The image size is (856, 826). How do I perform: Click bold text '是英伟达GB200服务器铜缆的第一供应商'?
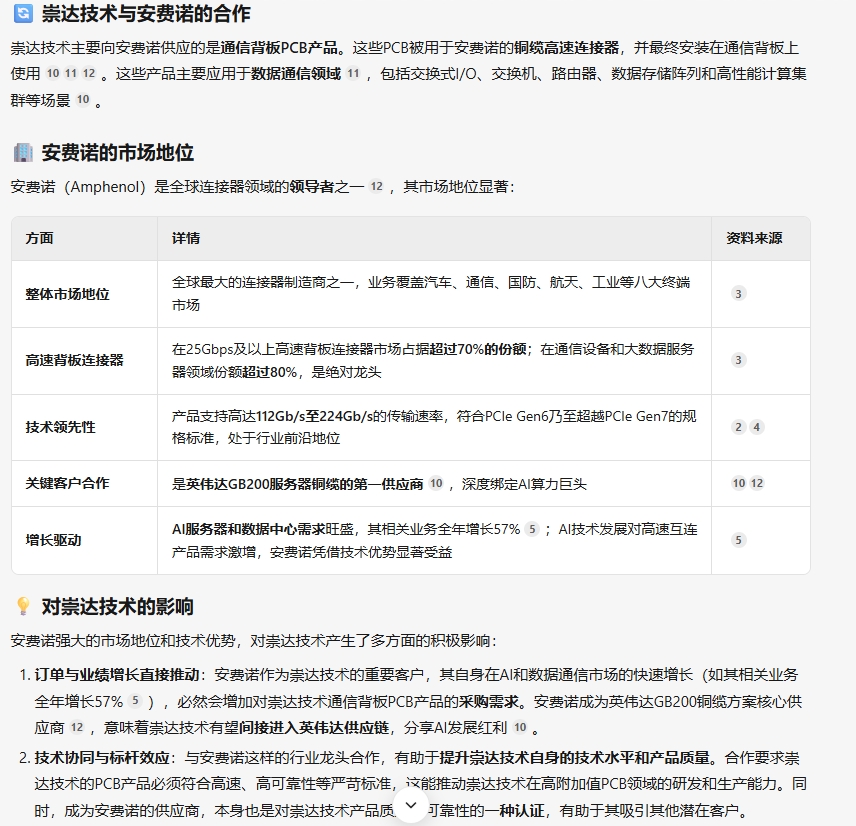point(298,484)
